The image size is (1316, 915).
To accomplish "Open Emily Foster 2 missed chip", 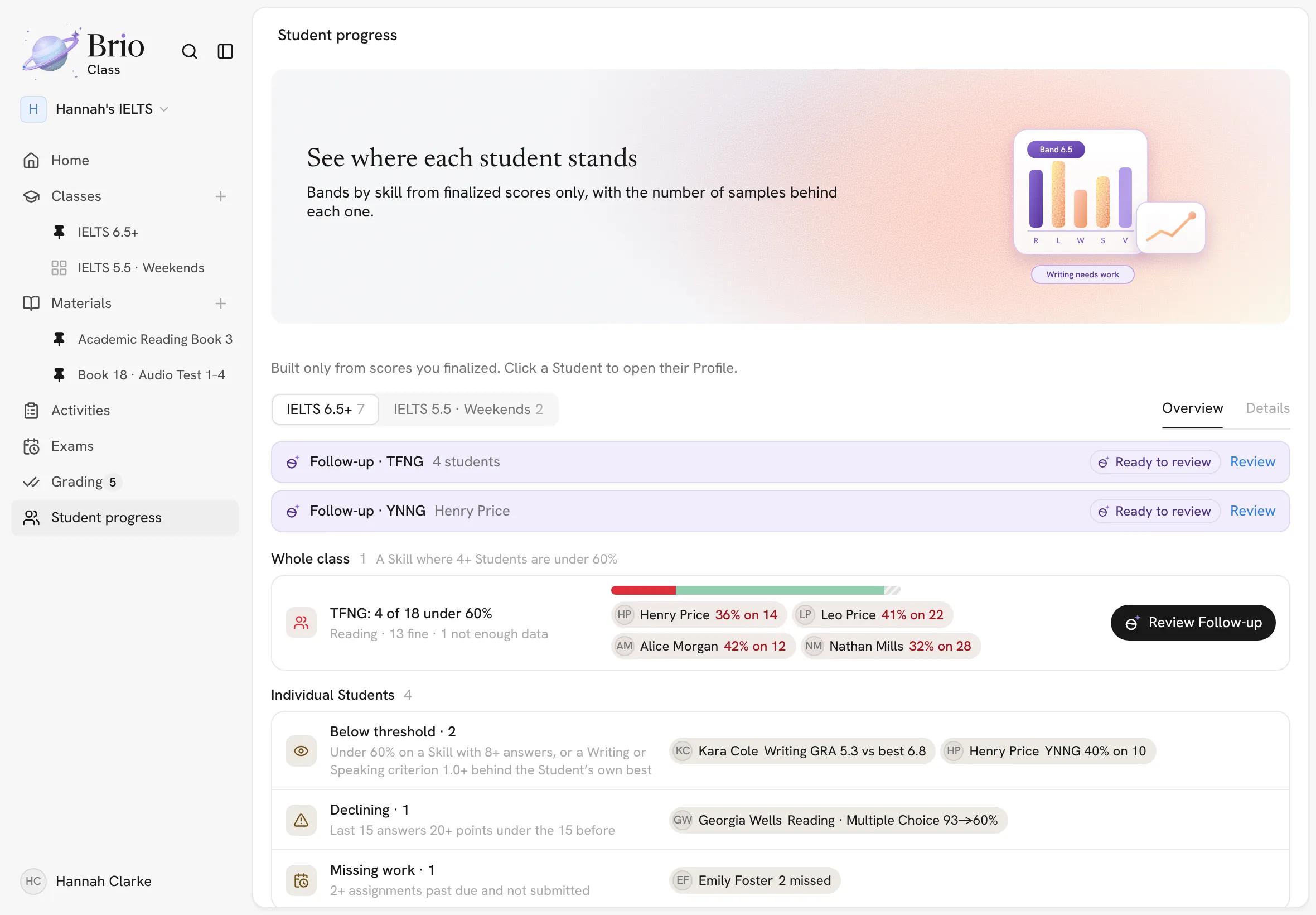I will click(754, 880).
